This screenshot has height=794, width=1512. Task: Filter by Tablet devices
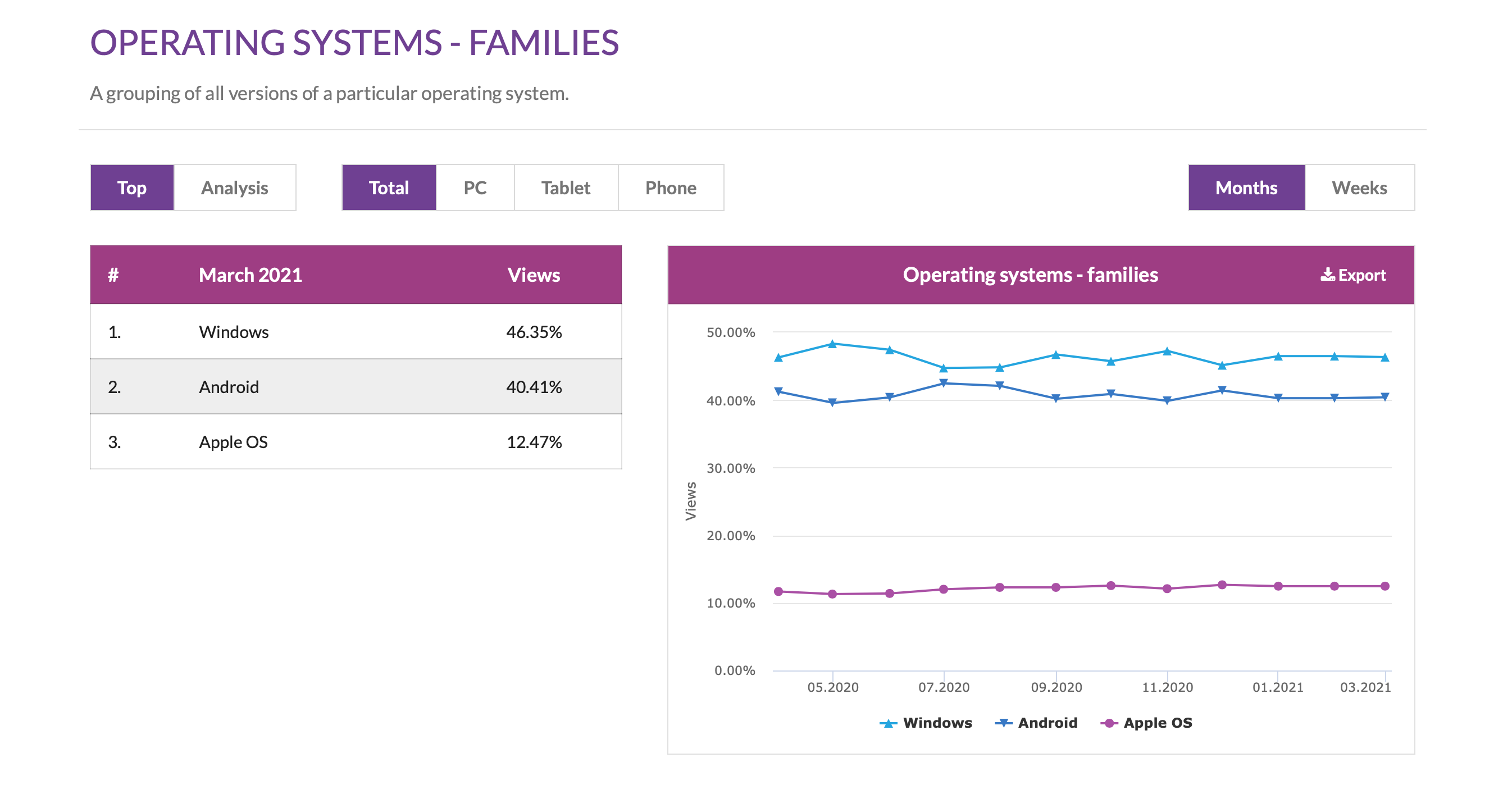[565, 188]
